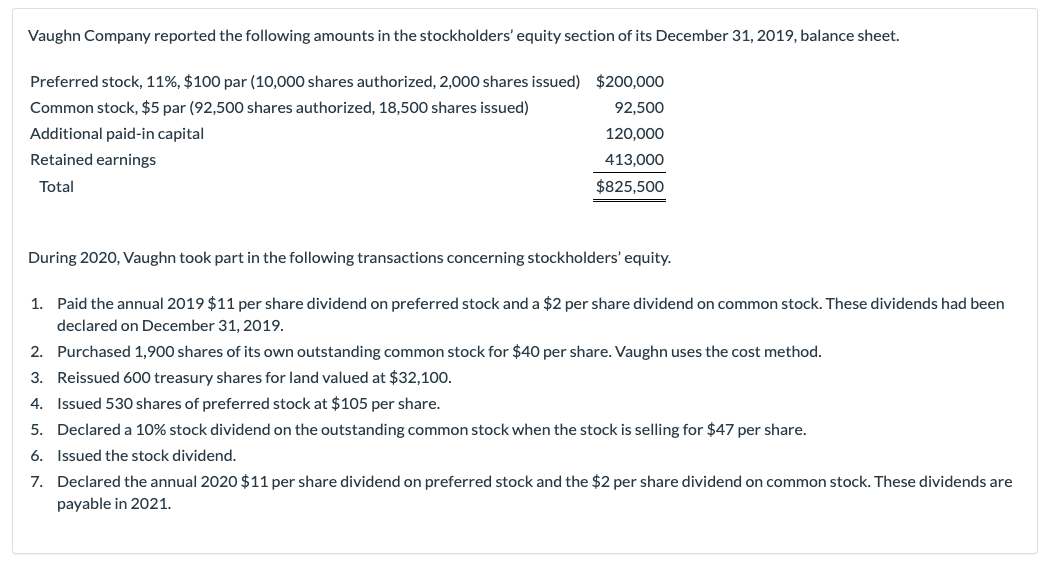Image resolution: width=1053 pixels, height=570 pixels.
Task: Click the Preferred stock, 11% row label
Action: 305,81
